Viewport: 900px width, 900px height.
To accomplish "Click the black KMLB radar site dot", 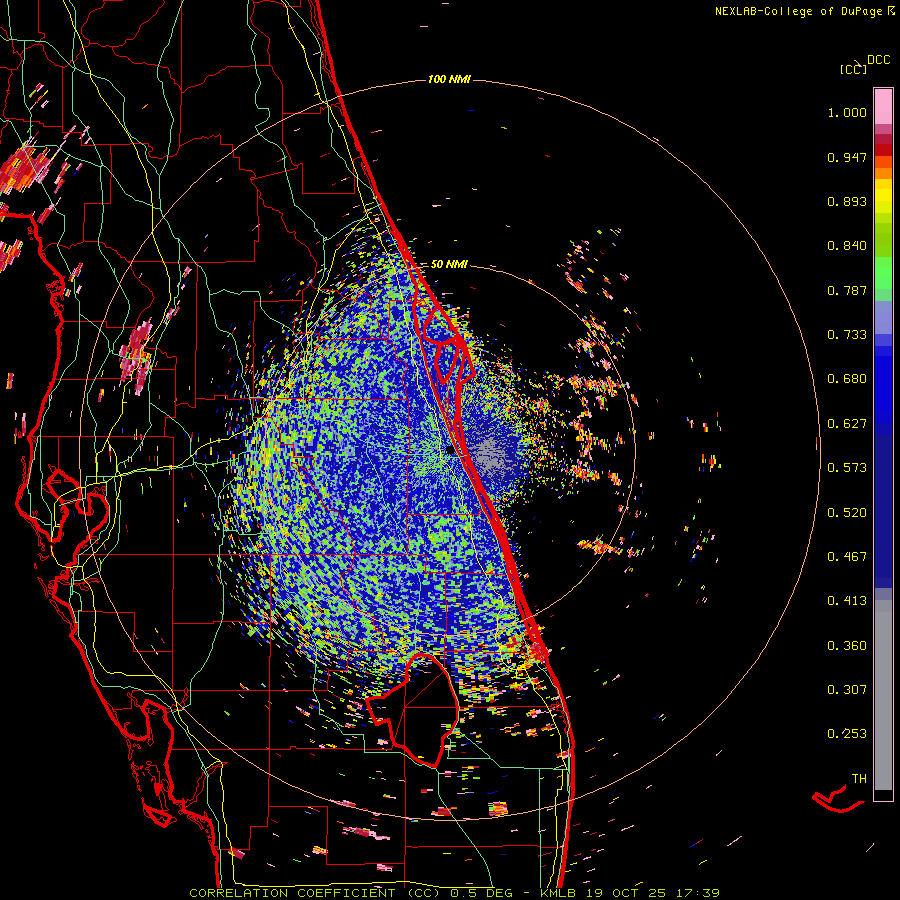I will [450, 451].
